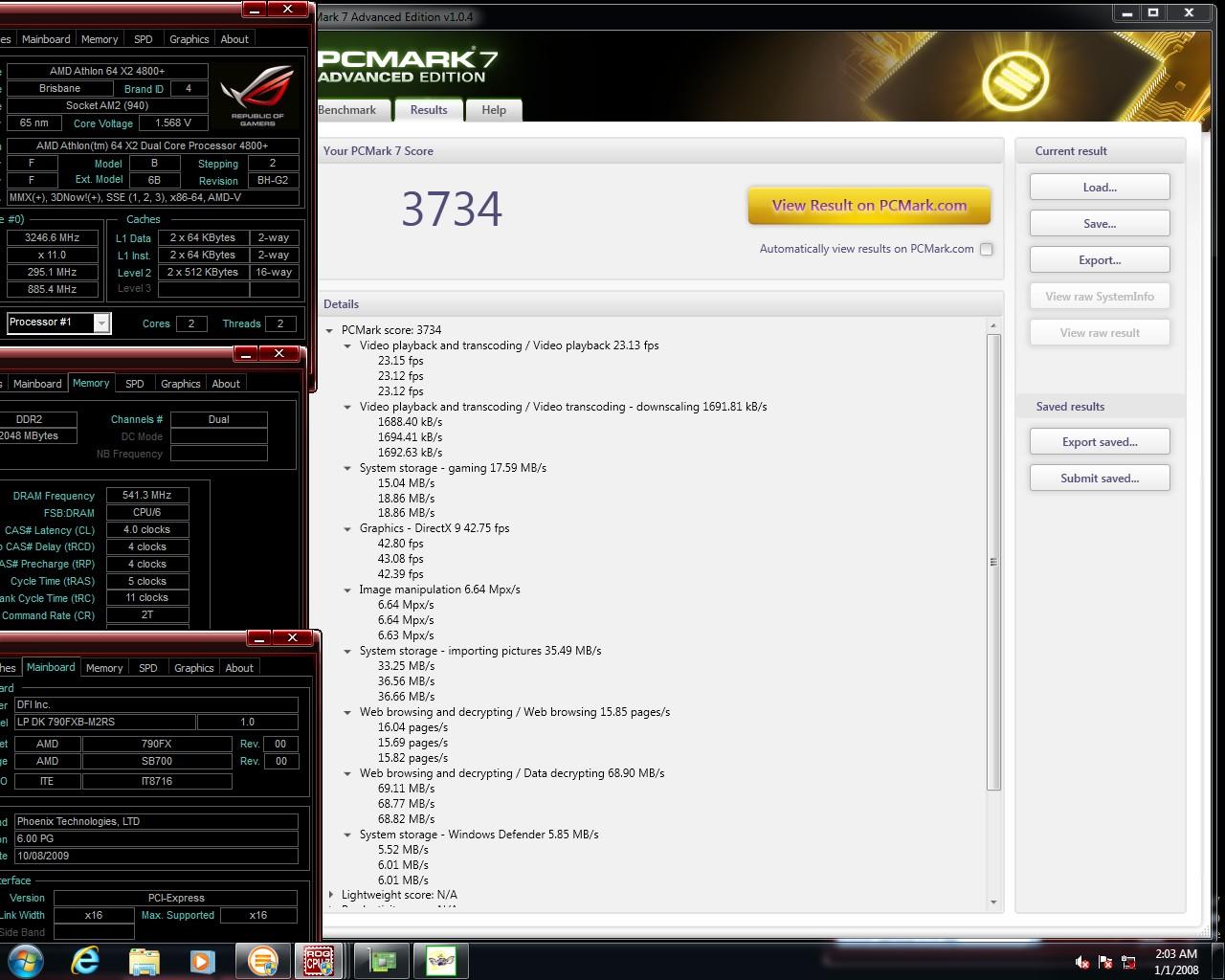Image resolution: width=1225 pixels, height=980 pixels.
Task: Collapse Image manipulation 6.64 Mpx/s node
Action: 348,590
